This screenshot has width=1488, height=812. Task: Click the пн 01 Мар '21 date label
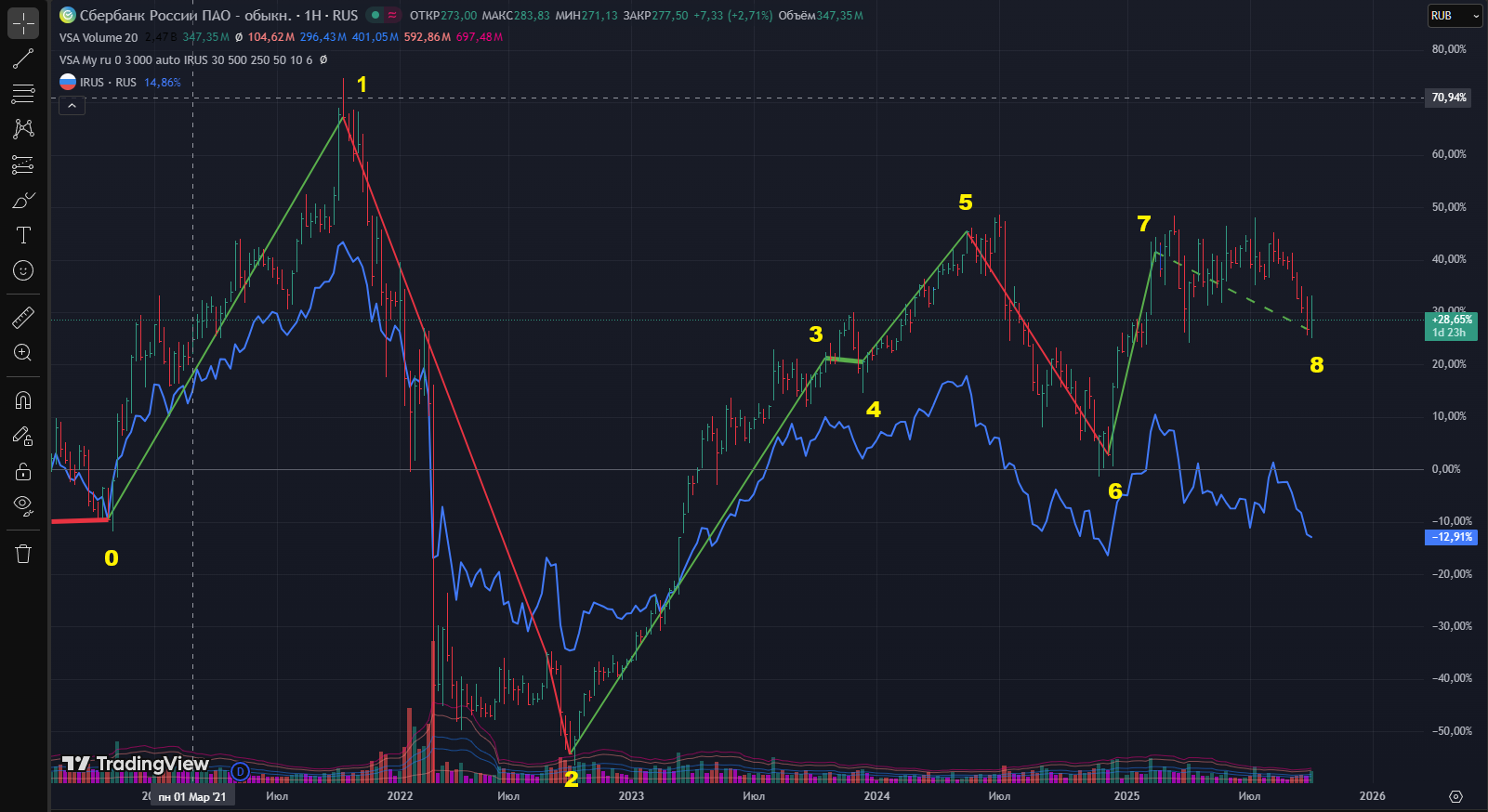pyautogui.click(x=192, y=797)
